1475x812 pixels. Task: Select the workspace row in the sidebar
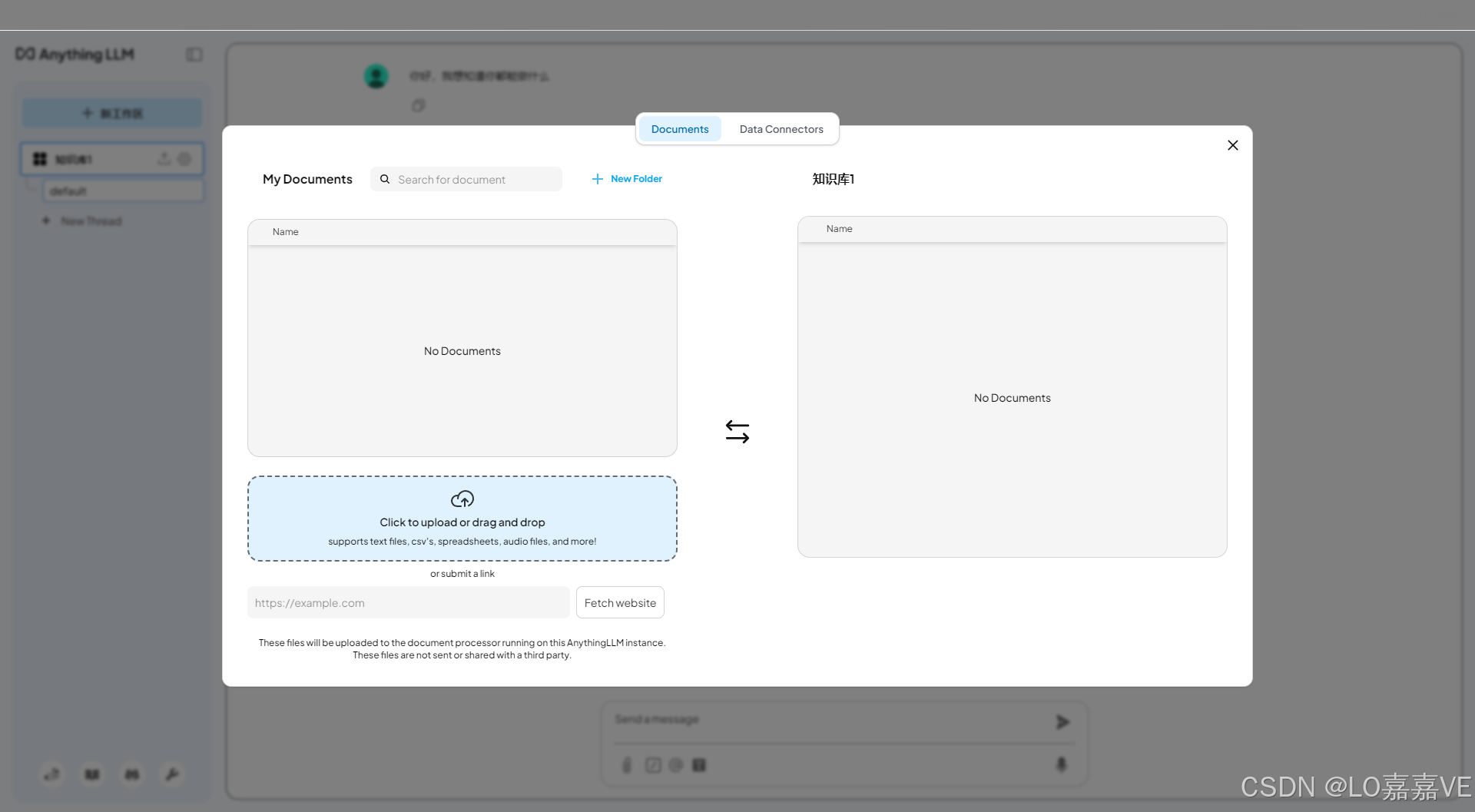112,159
